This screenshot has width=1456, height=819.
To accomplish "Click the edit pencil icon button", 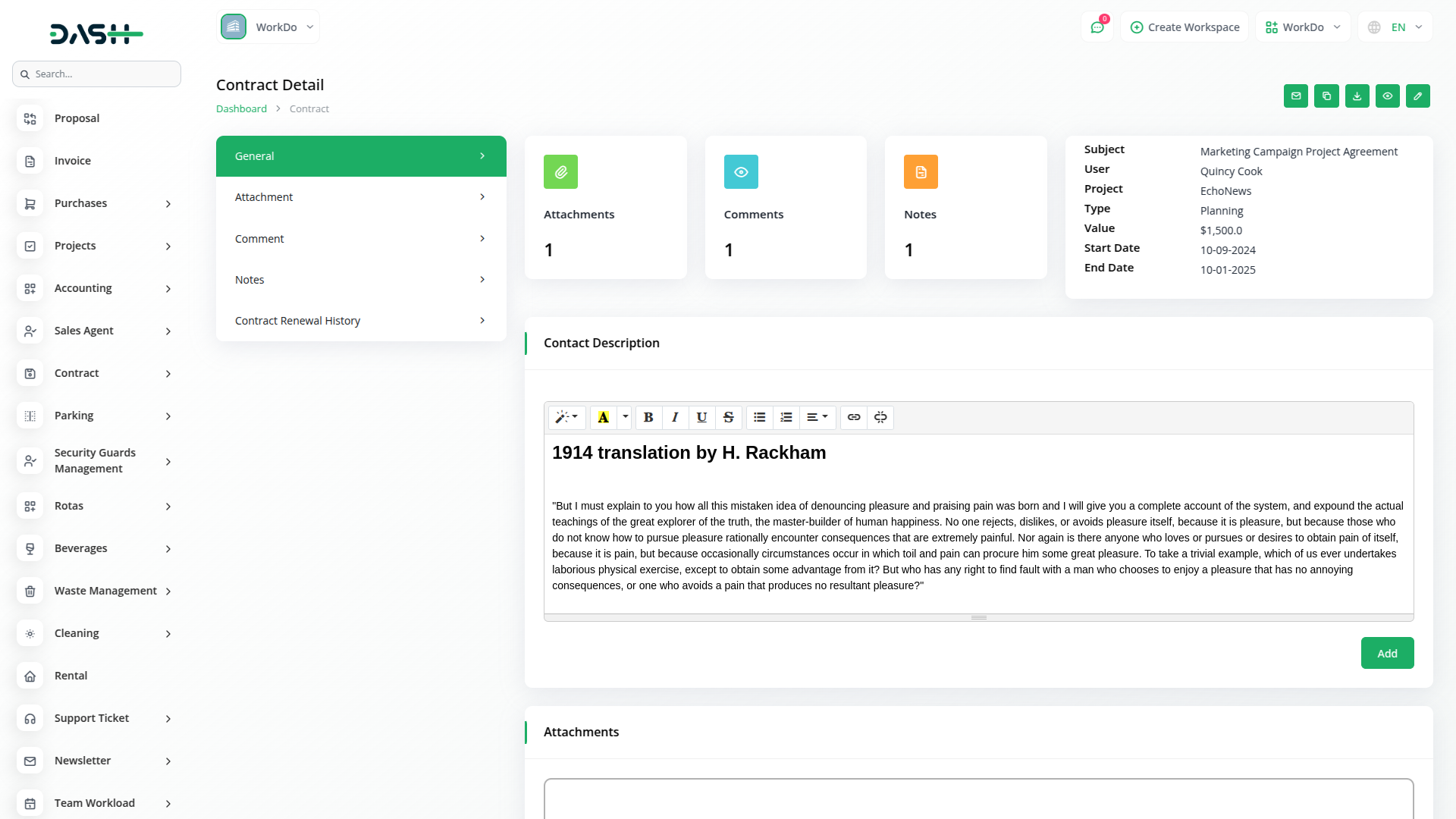I will 1418,96.
